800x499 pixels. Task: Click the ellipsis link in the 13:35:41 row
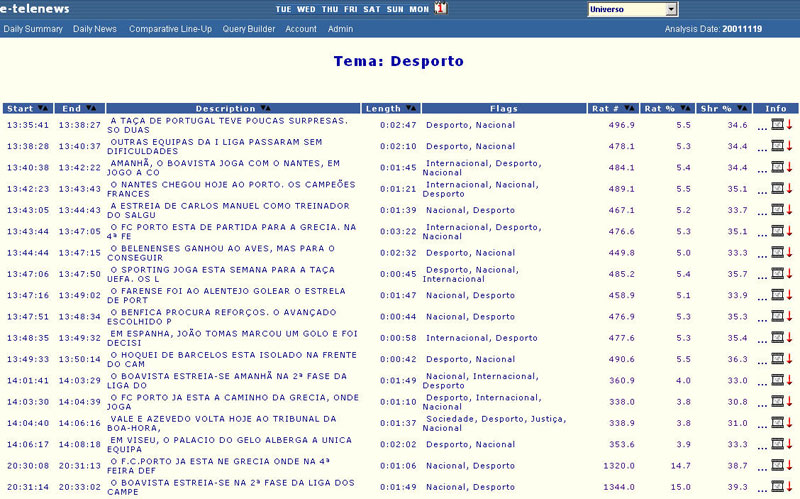[x=762, y=128]
